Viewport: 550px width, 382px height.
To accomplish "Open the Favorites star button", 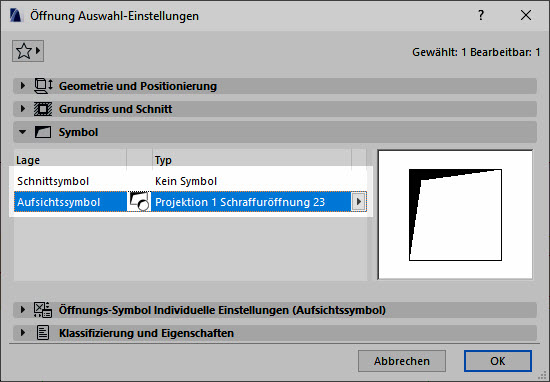I will (28, 51).
